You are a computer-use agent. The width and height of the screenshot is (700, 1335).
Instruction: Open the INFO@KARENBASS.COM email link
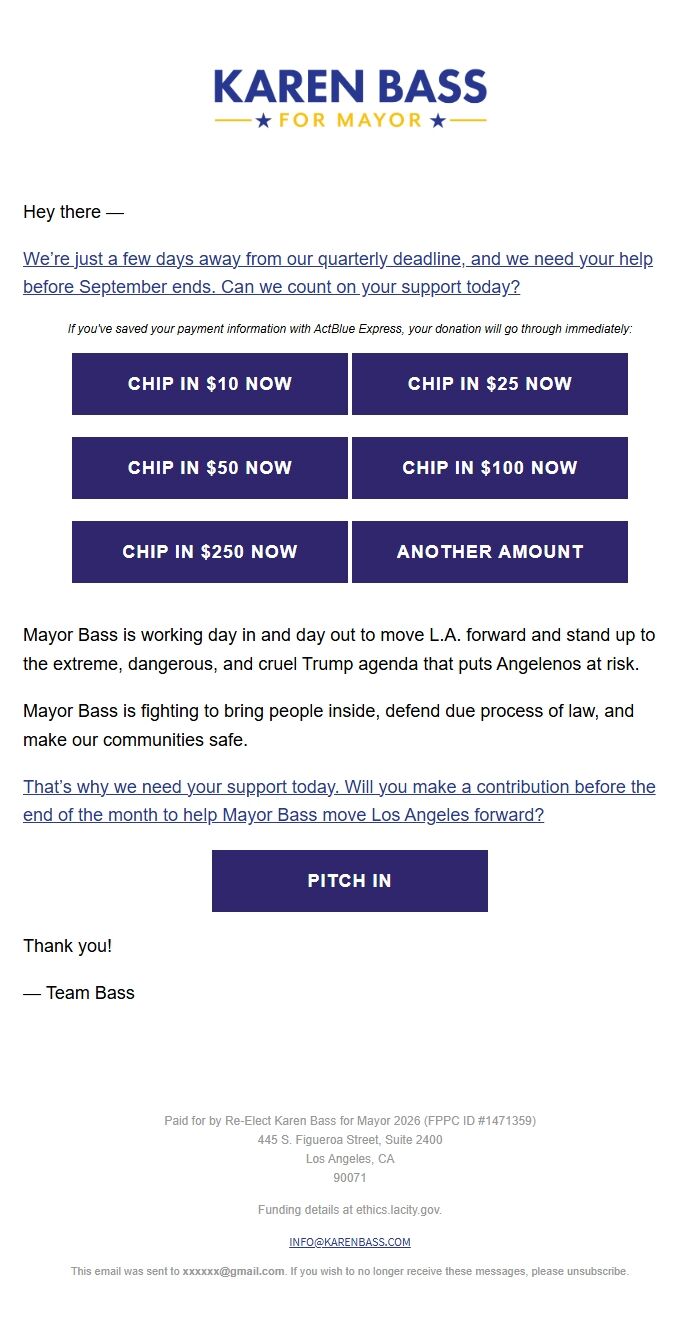coord(350,1242)
